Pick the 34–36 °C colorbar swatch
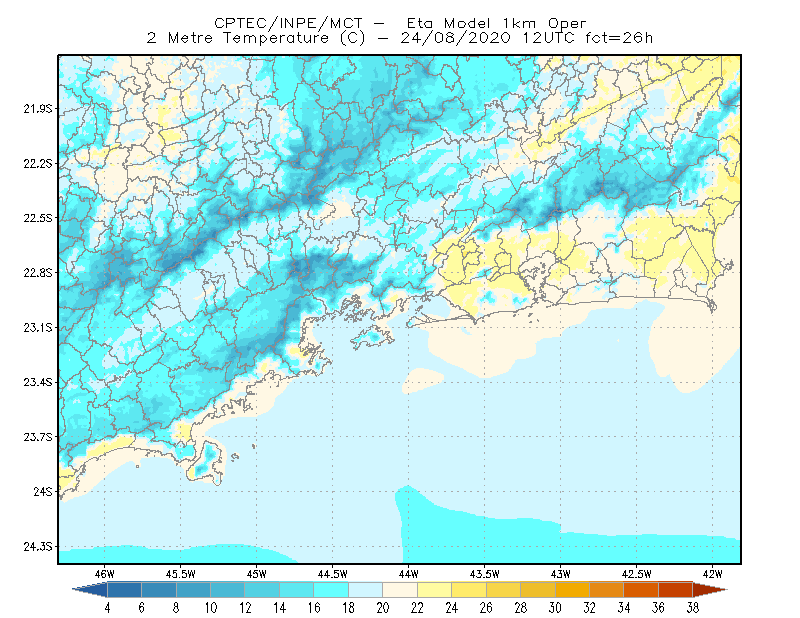800x618 pixels. (641, 590)
